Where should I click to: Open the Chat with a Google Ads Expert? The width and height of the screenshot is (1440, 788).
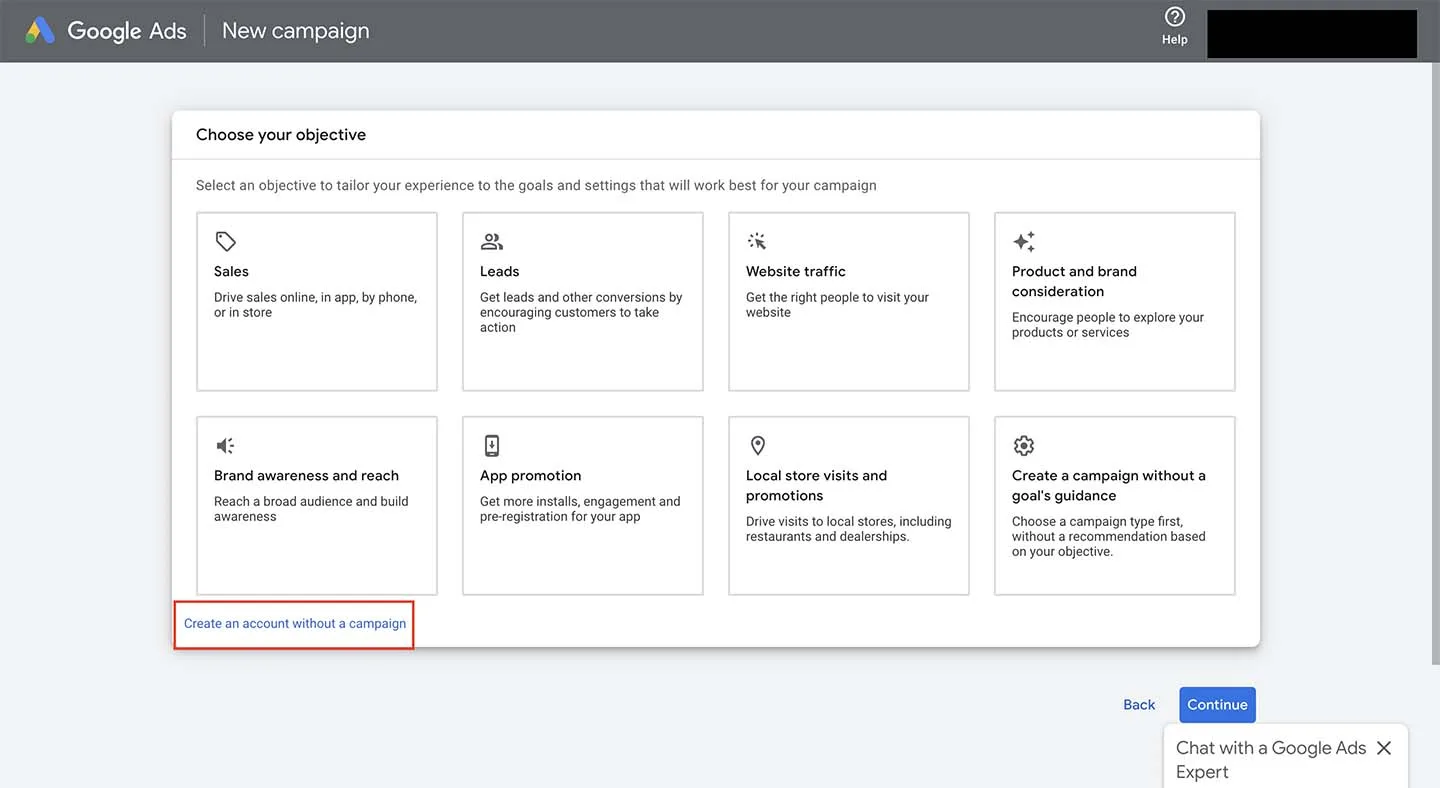click(x=1270, y=759)
